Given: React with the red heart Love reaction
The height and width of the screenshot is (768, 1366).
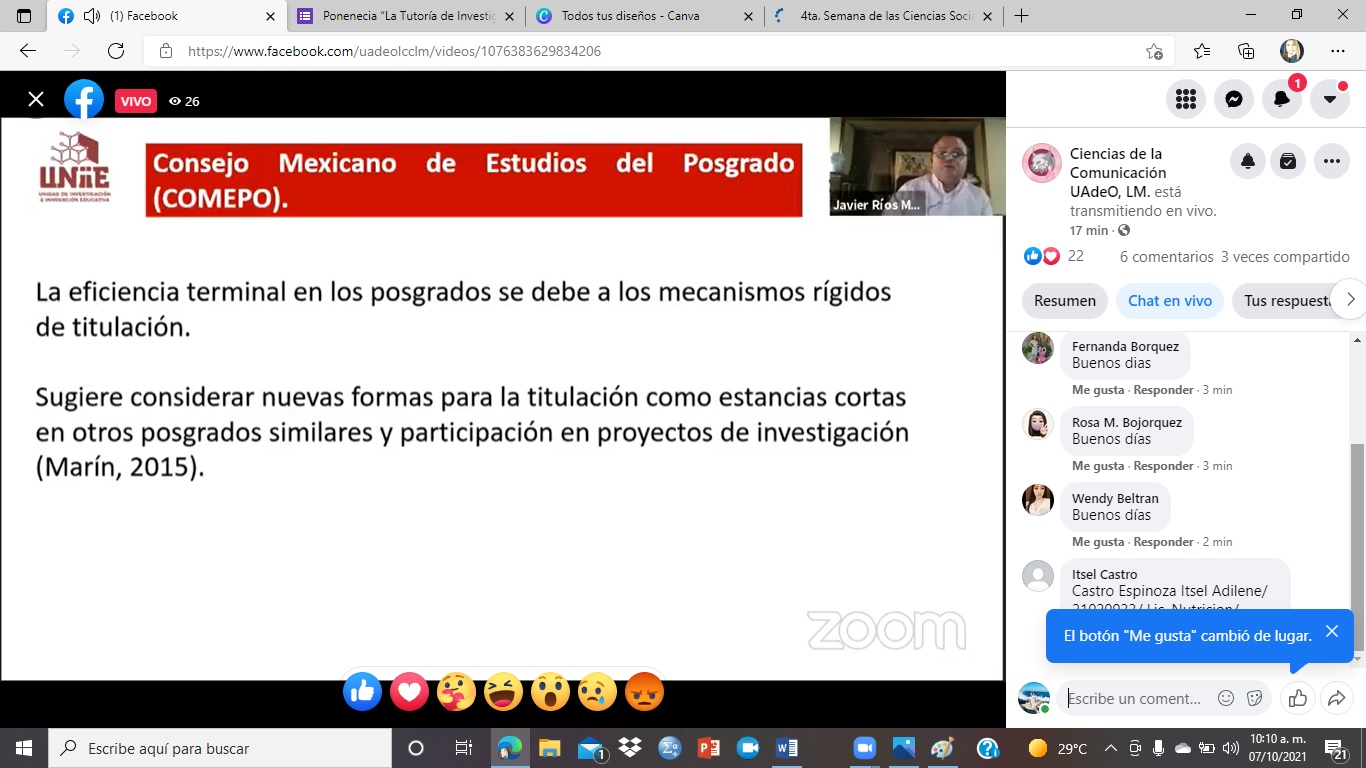Looking at the screenshot, I should pyautogui.click(x=409, y=691).
